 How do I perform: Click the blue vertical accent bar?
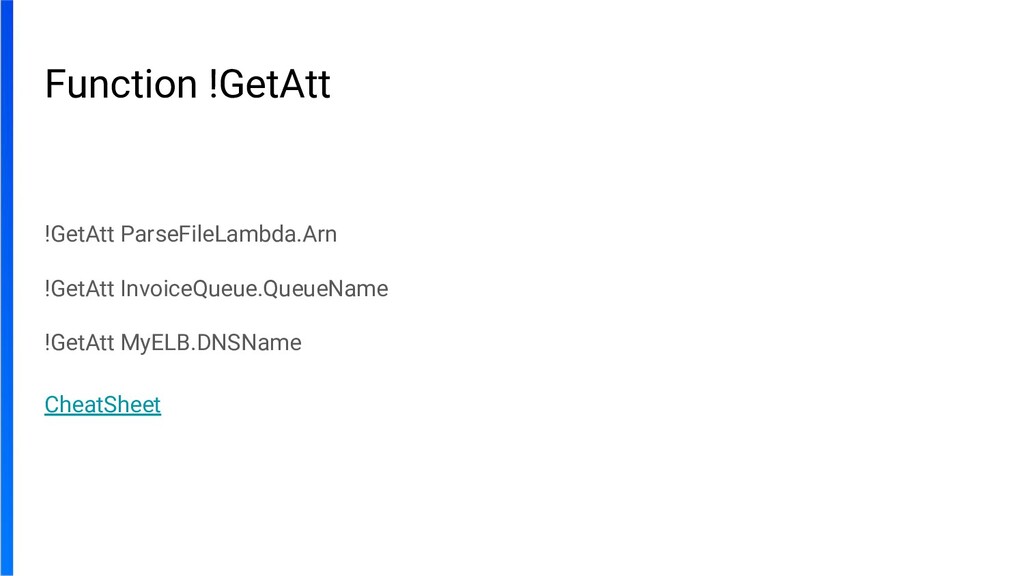click(x=6, y=288)
